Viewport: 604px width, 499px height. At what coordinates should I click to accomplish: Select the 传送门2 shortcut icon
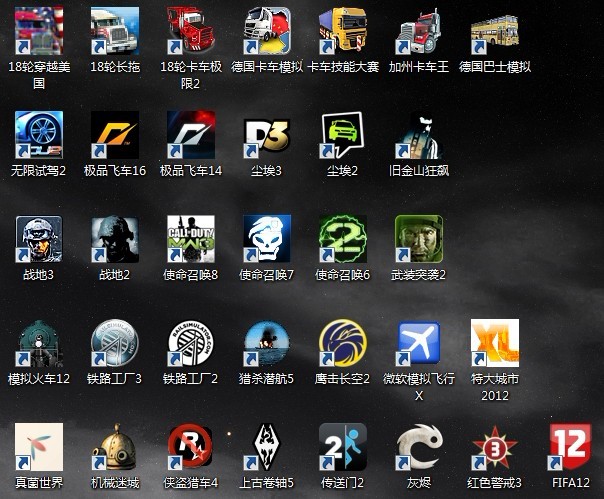343,447
